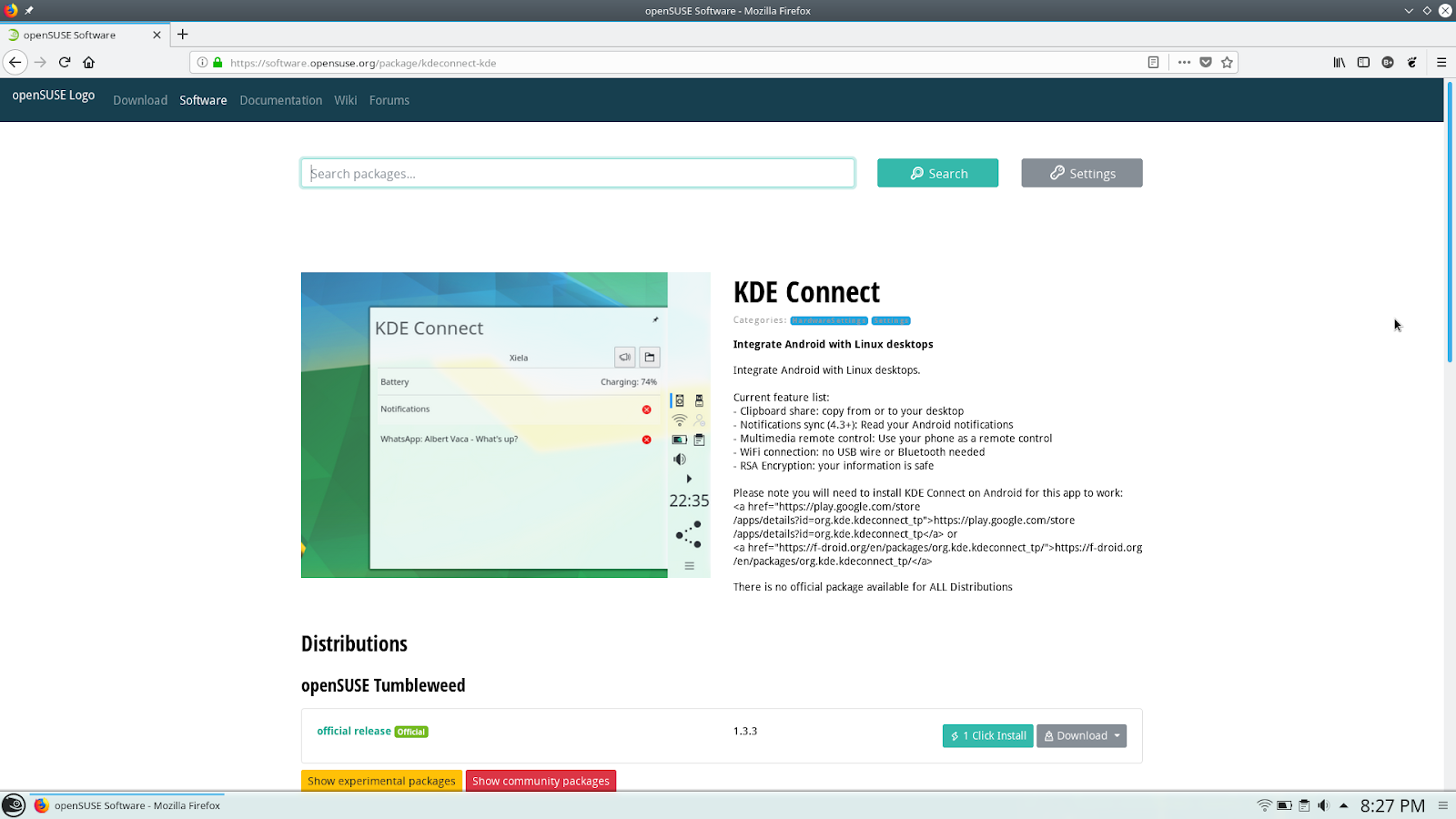This screenshot has height=819, width=1456.
Task: Click the 1 Click Install button
Action: [x=987, y=735]
